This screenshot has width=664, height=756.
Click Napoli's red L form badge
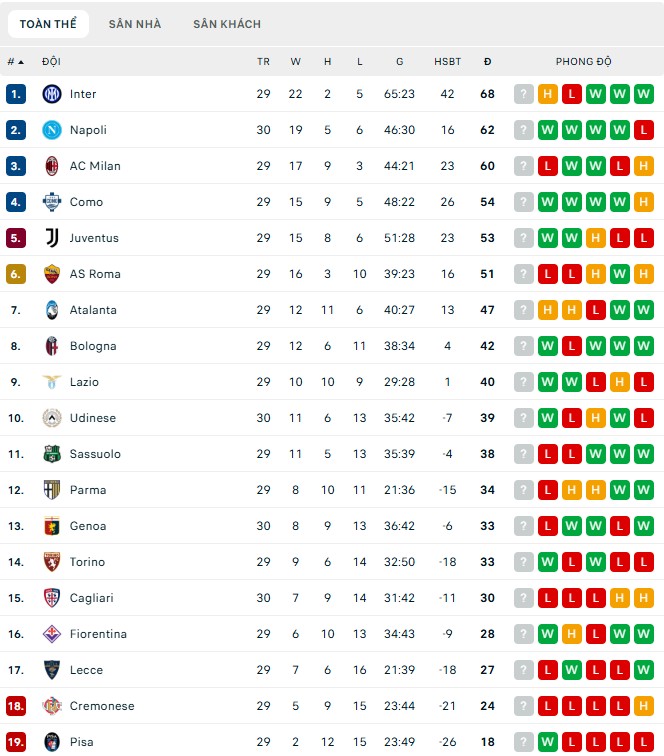pyautogui.click(x=643, y=130)
